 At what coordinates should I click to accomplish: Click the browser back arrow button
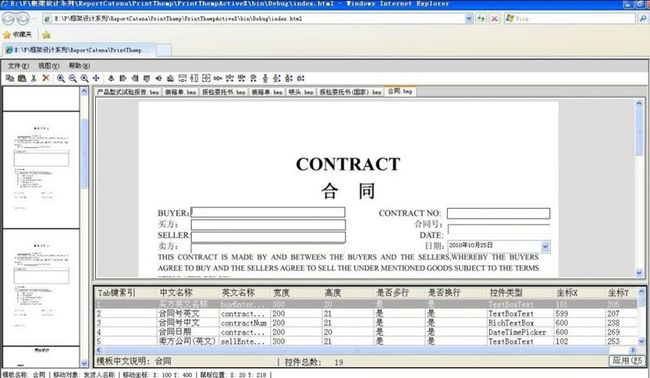(x=9, y=19)
